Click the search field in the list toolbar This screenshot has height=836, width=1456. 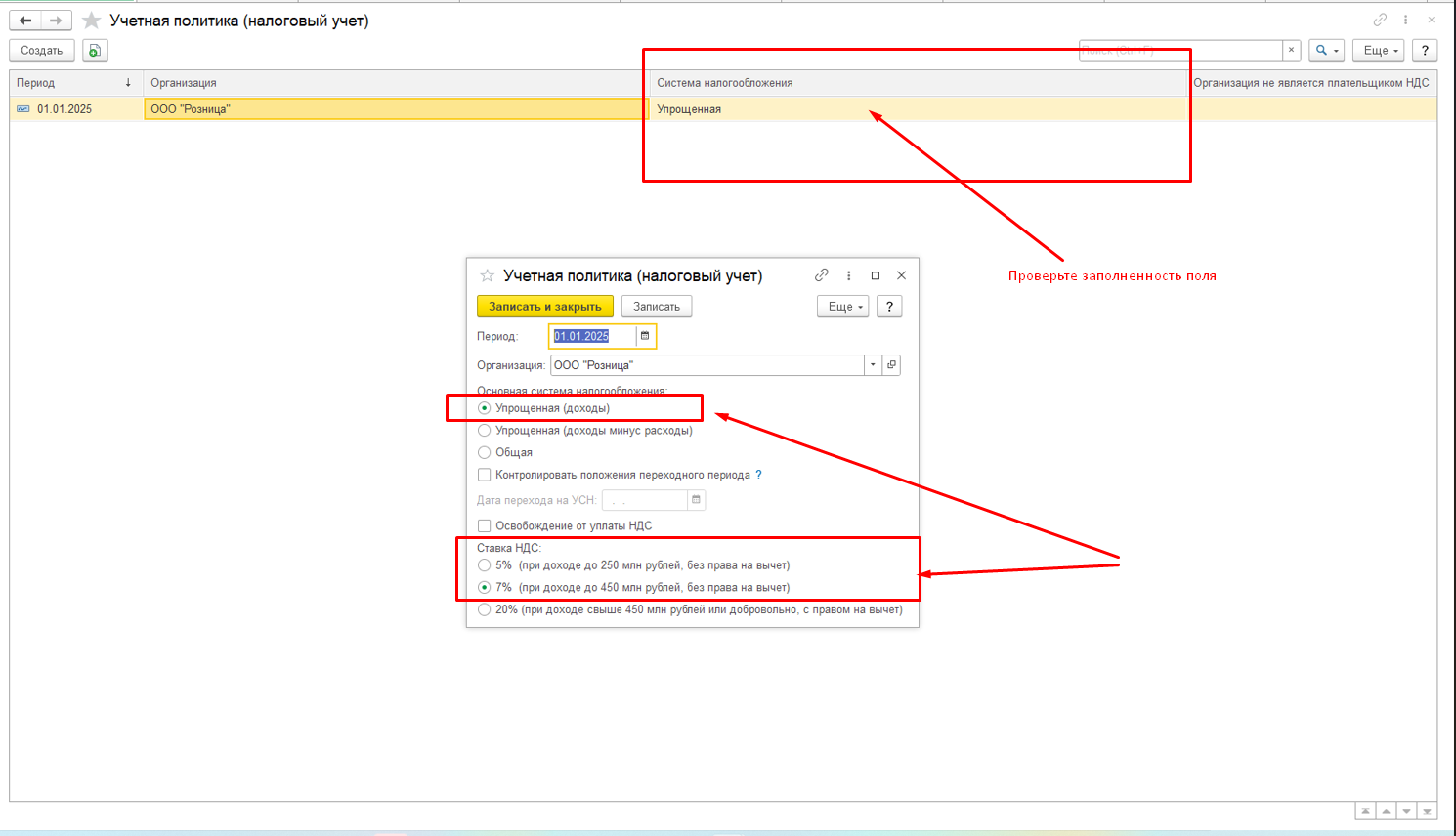pos(1180,50)
